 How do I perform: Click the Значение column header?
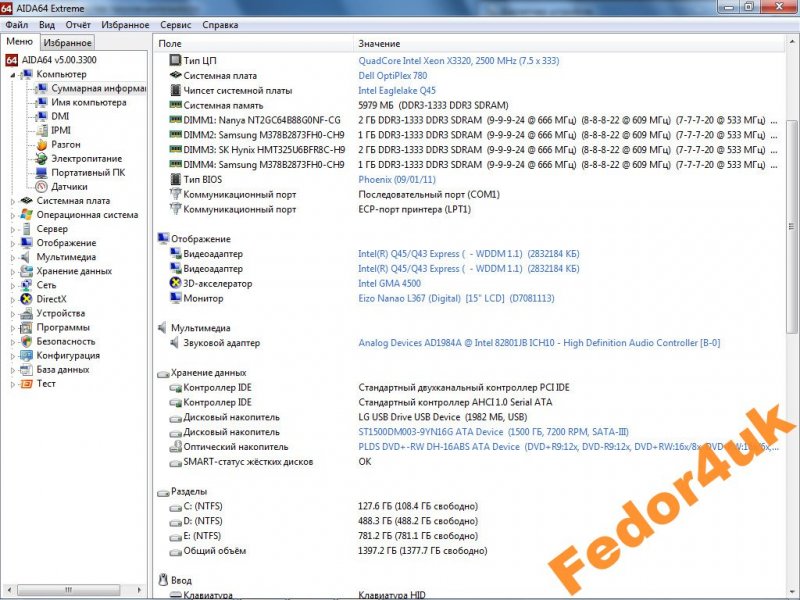(x=379, y=44)
